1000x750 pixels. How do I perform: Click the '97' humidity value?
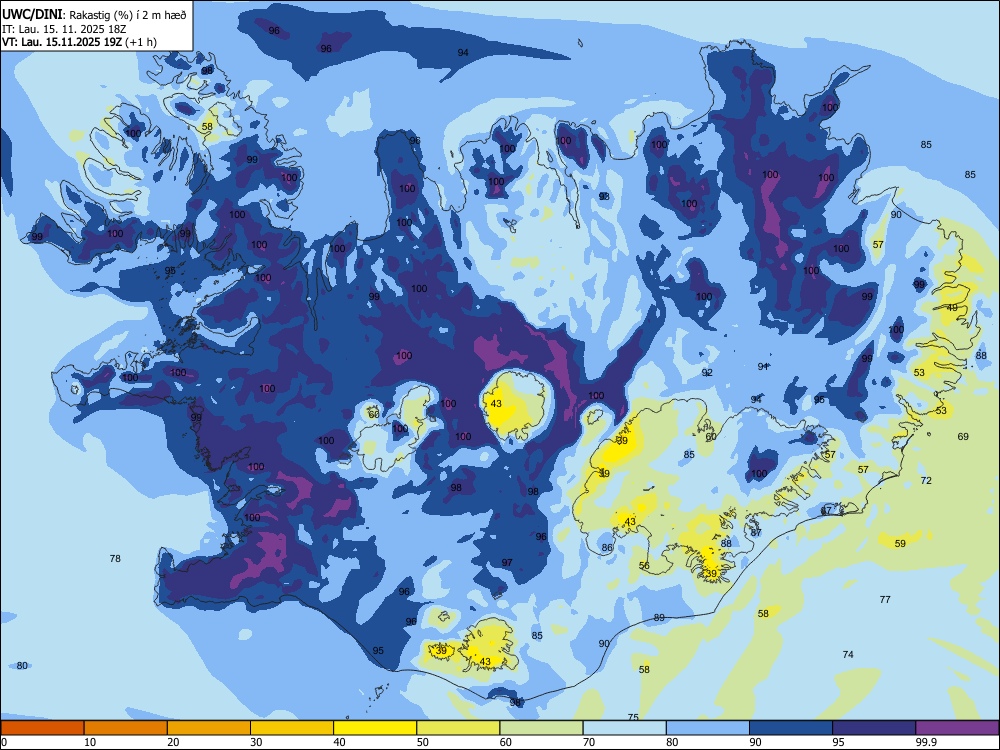tap(507, 562)
